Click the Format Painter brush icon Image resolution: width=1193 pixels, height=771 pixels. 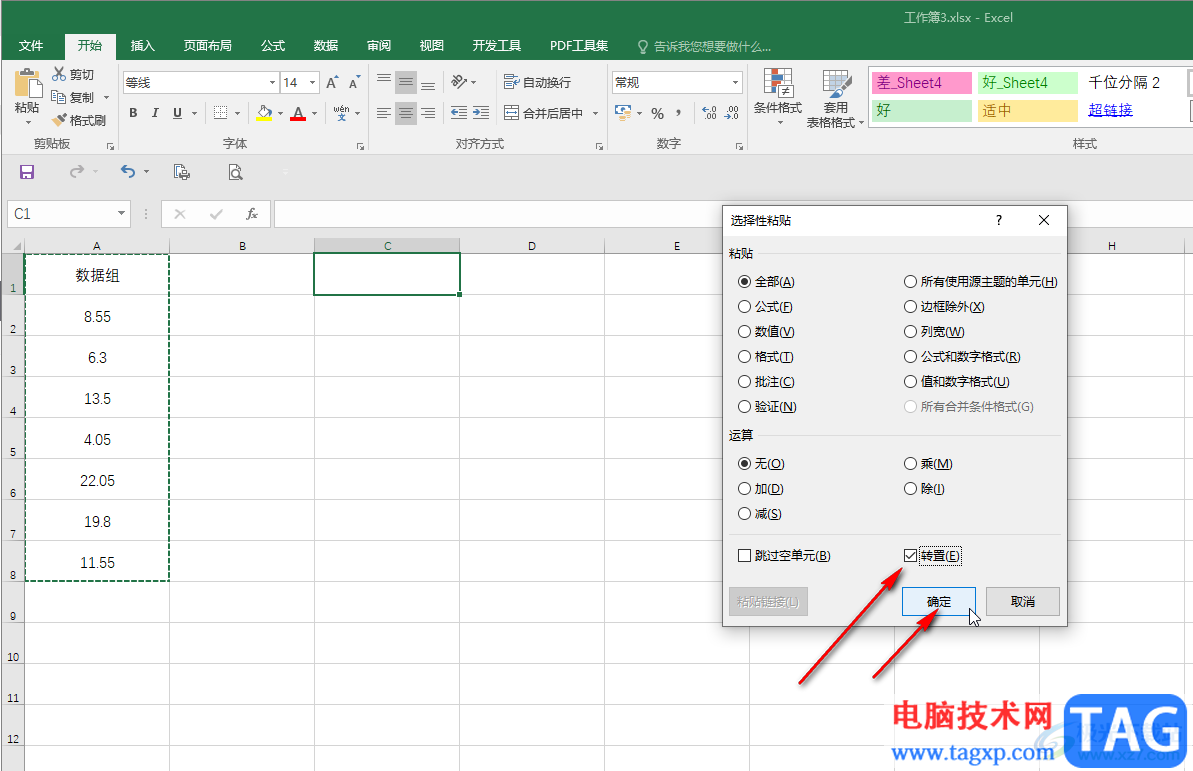pyautogui.click(x=60, y=120)
